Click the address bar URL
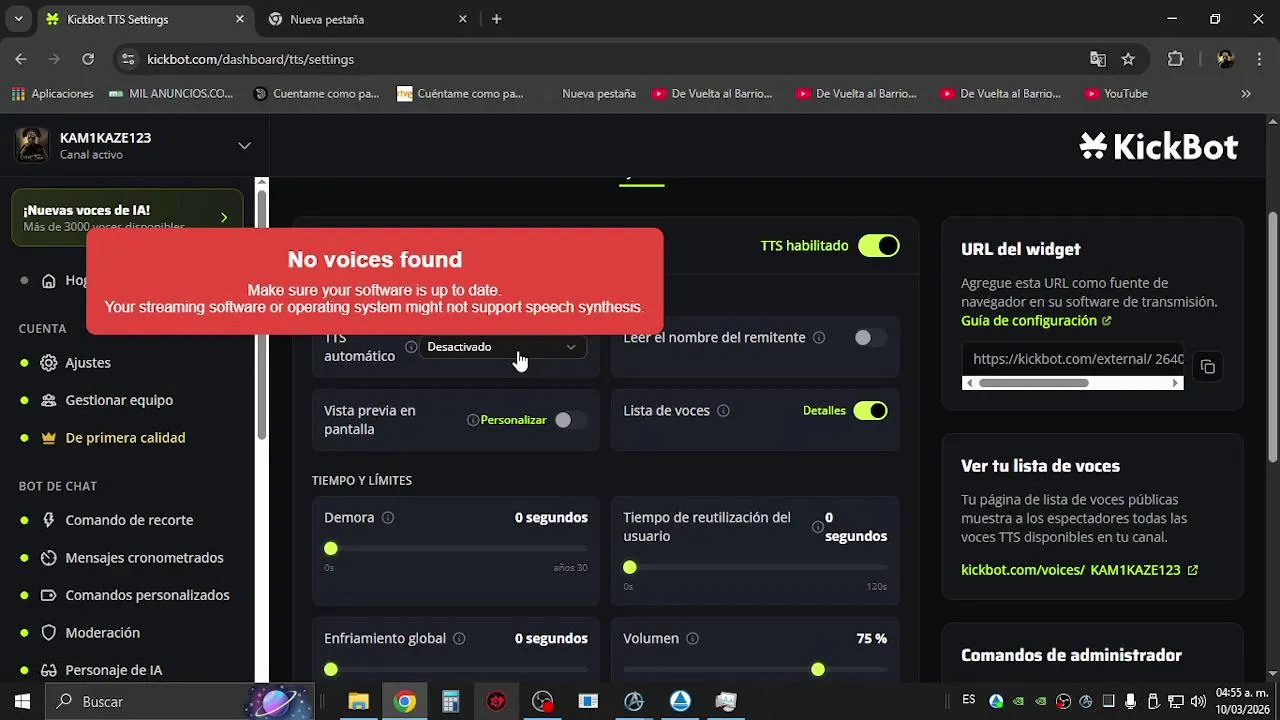Viewport: 1280px width, 720px height. 250,59
